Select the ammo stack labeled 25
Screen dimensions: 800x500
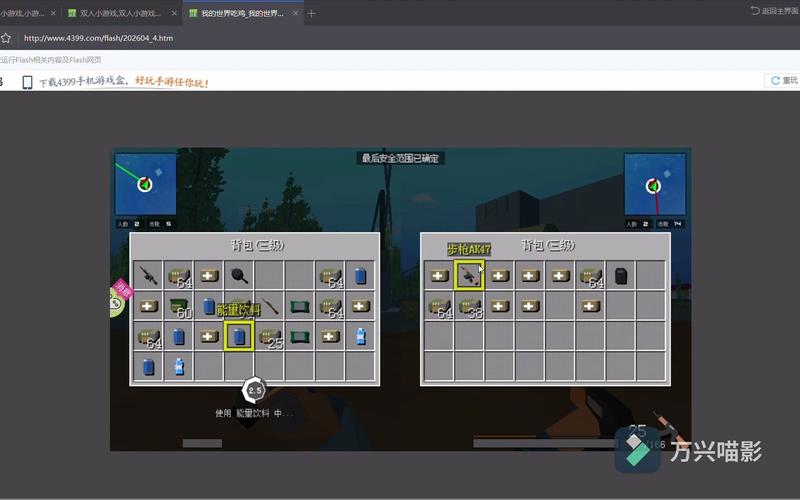point(269,337)
